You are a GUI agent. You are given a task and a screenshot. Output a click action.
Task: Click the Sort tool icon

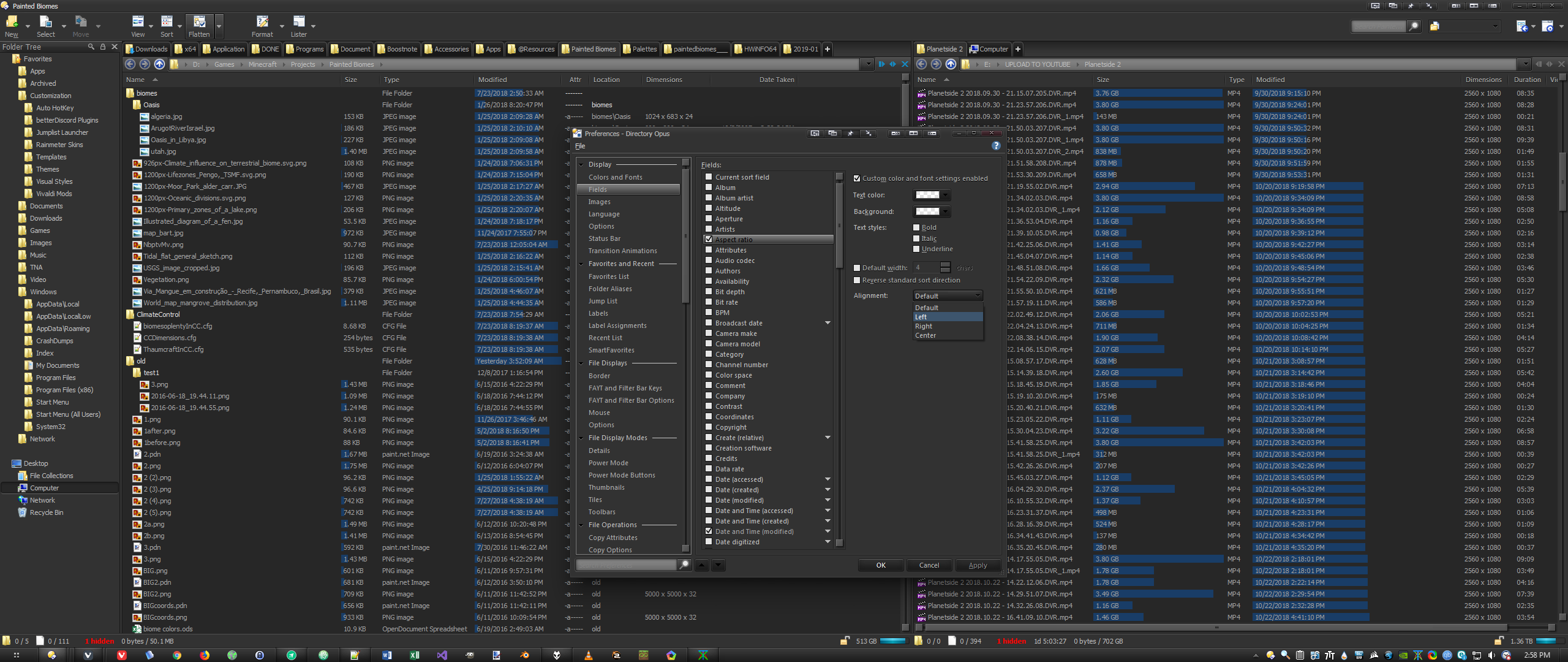click(167, 21)
